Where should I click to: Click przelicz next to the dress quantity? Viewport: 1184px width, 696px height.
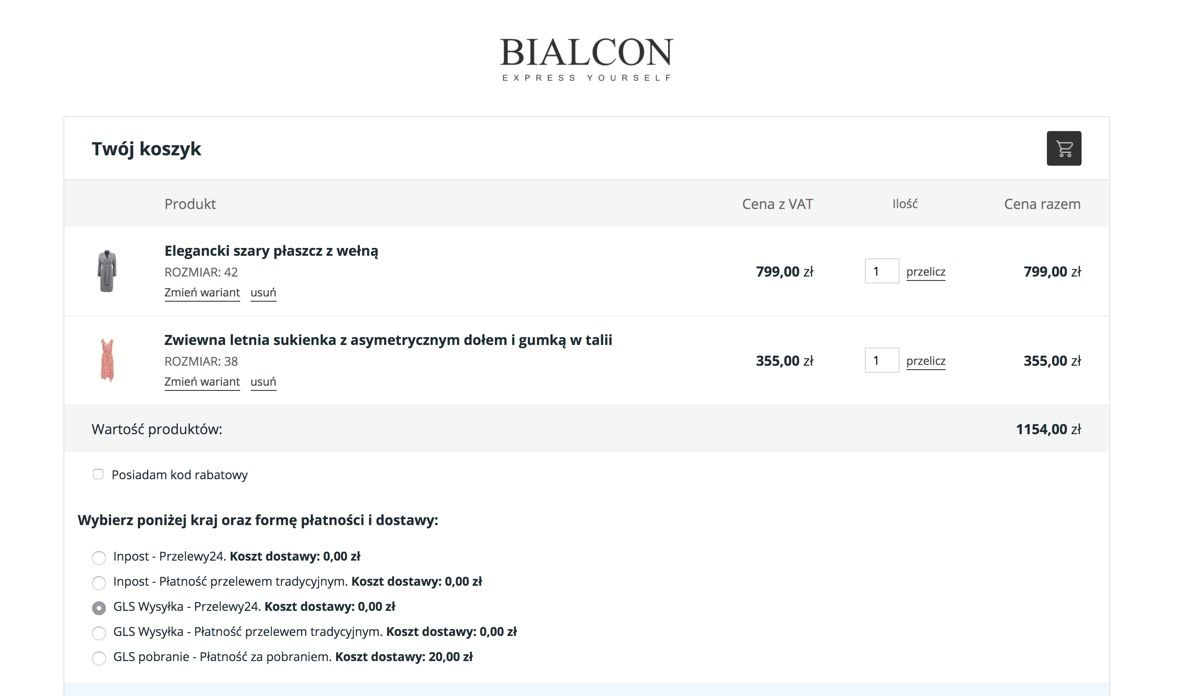(926, 361)
